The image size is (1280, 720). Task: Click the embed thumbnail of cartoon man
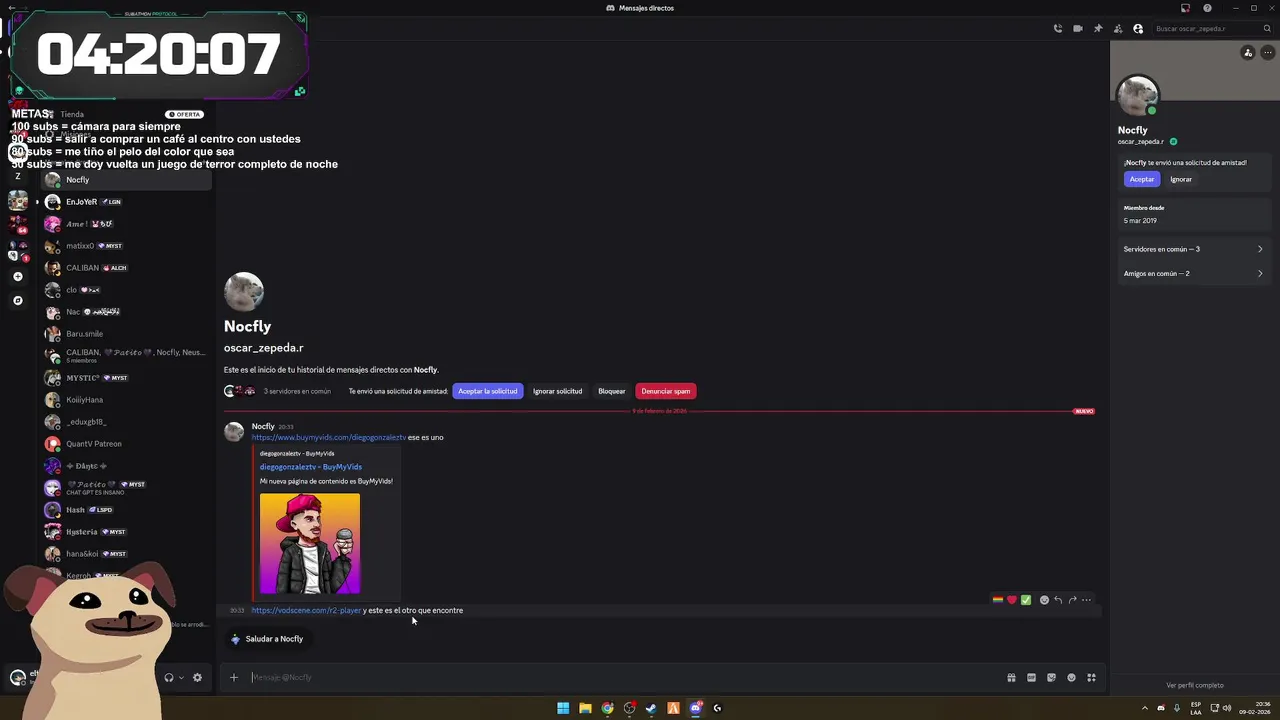310,543
